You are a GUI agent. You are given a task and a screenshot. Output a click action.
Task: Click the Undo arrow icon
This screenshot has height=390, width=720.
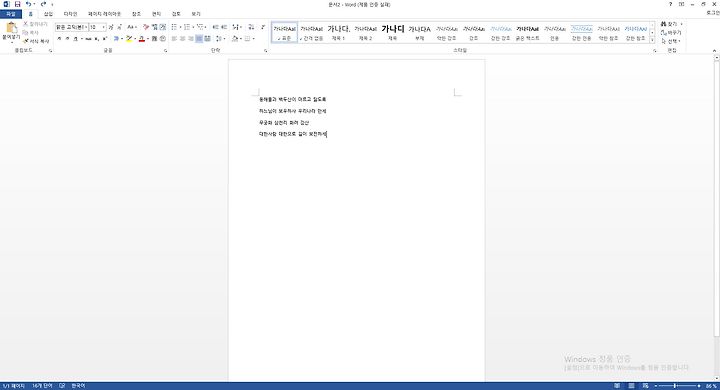coord(28,4)
